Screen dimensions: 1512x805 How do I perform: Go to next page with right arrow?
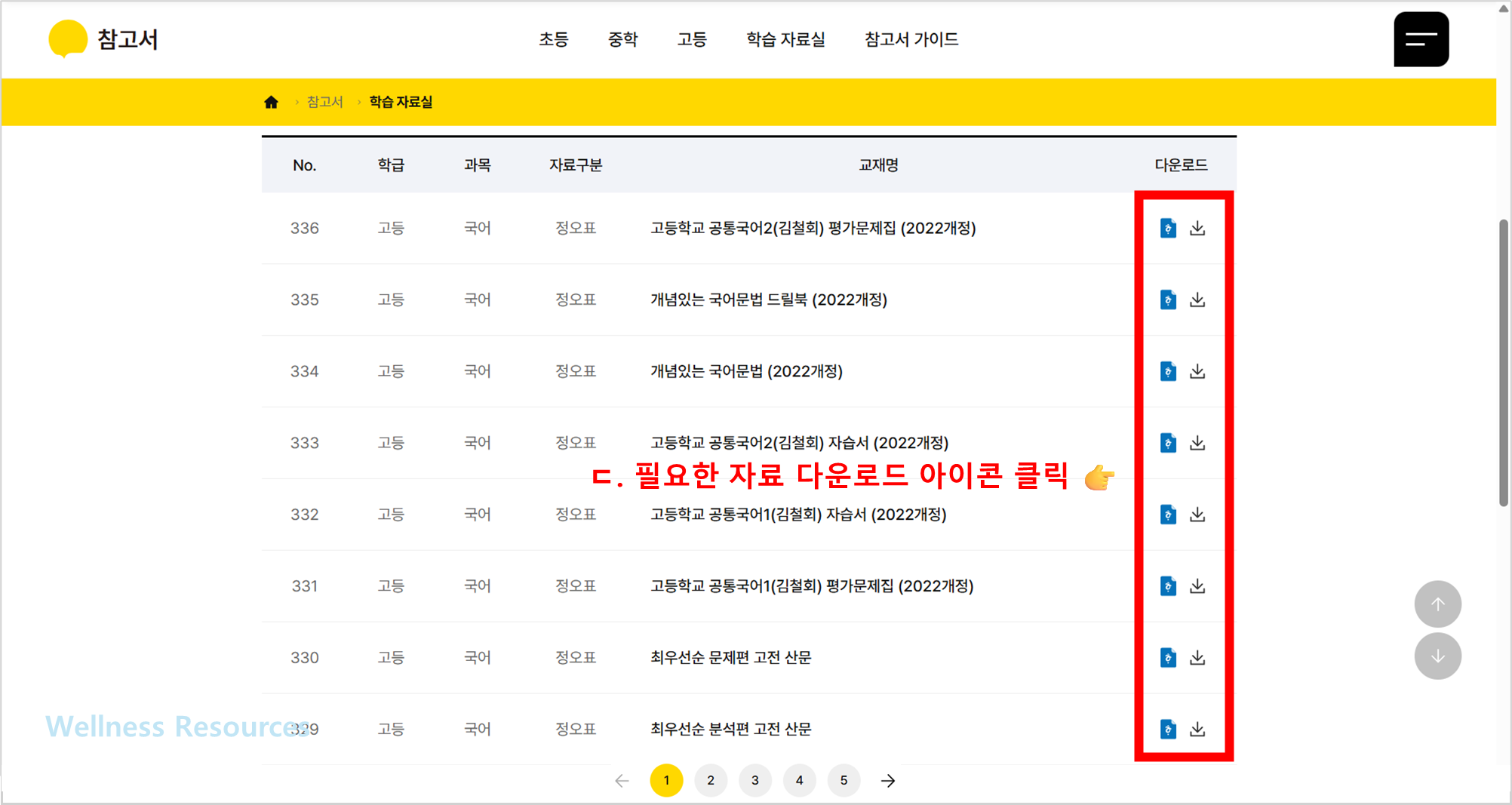pyautogui.click(x=888, y=781)
